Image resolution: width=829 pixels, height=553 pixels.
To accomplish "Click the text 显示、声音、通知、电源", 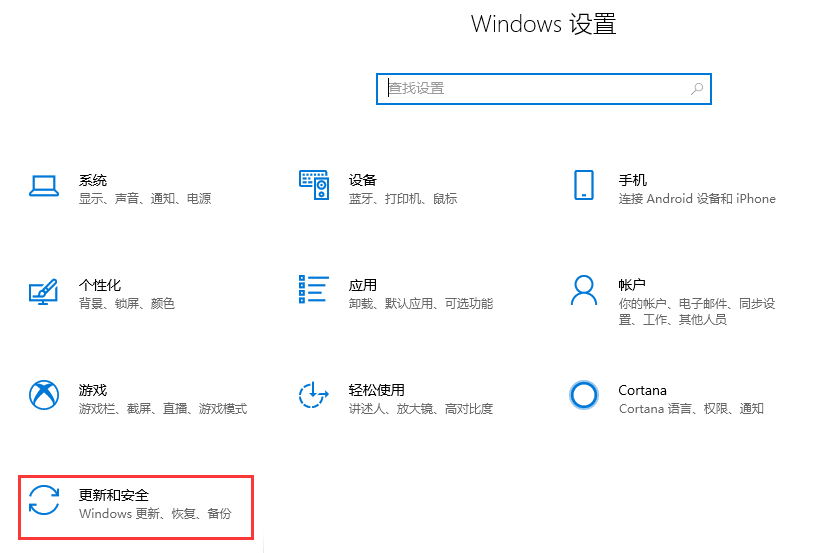I will 145,199.
